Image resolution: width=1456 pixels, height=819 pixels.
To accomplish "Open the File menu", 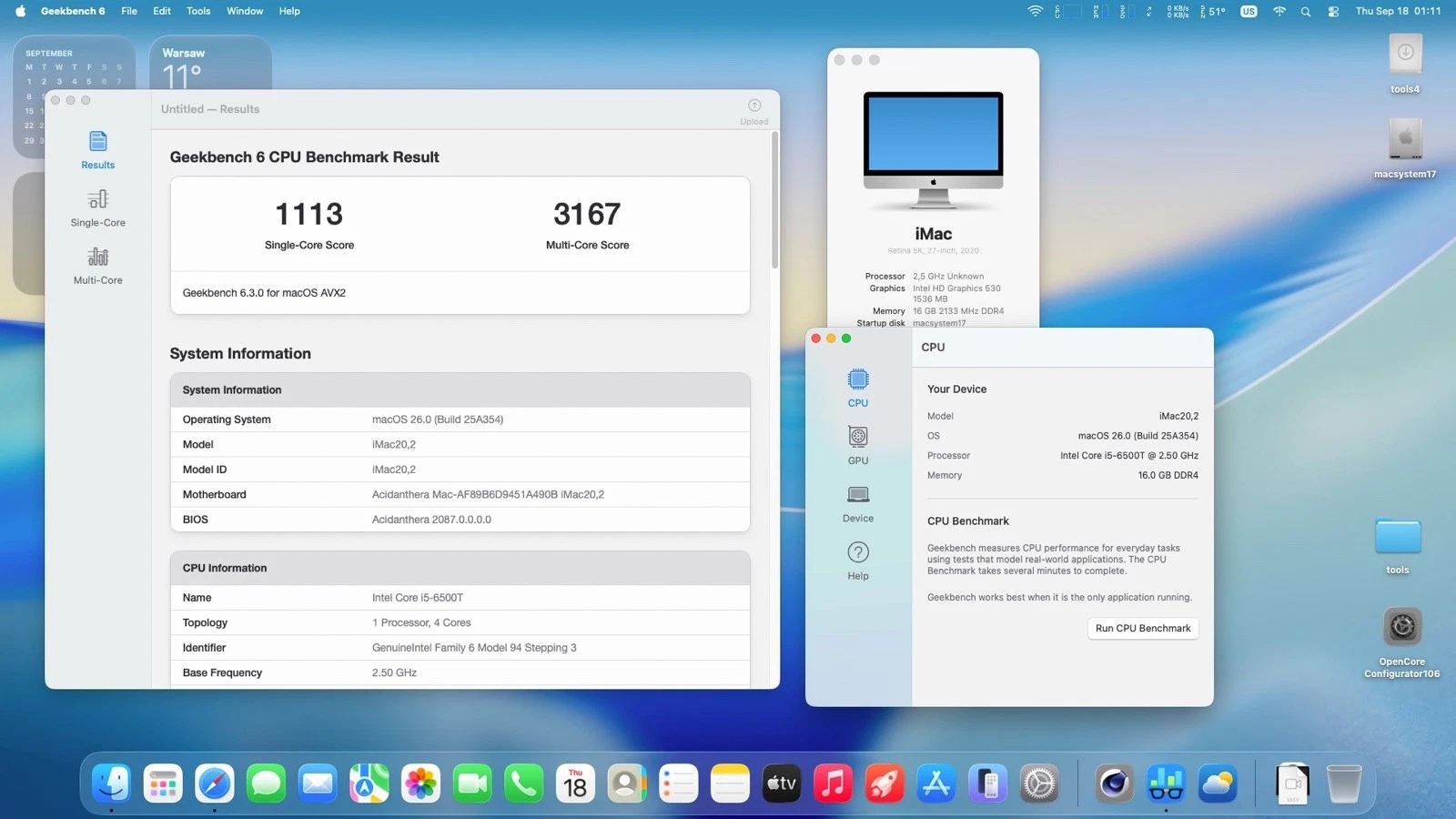I will click(129, 11).
